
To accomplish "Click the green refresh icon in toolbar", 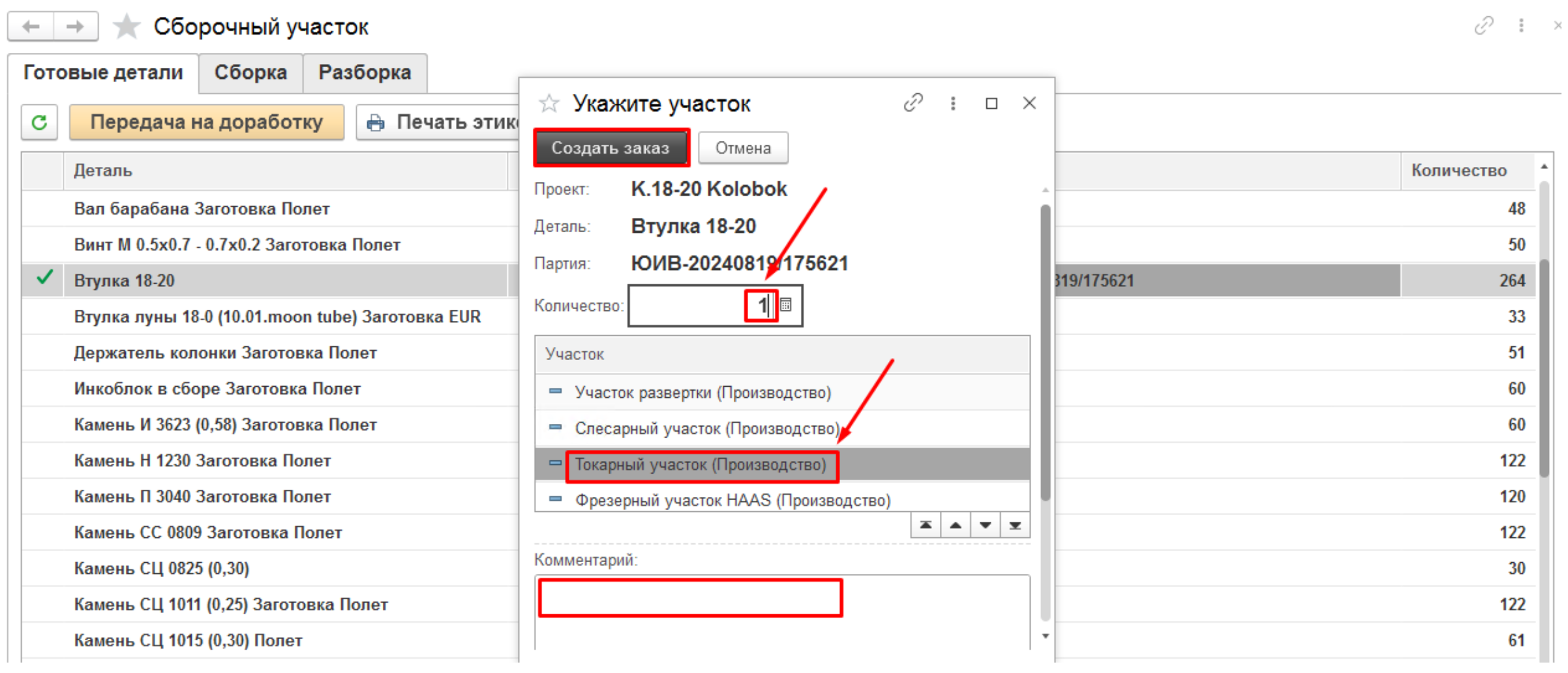I will point(39,123).
